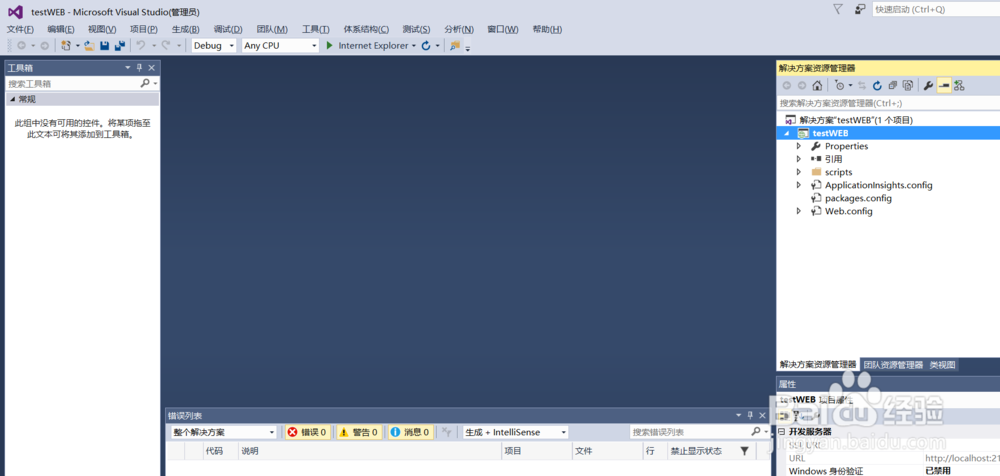Click the error list search magnifier icon
The width and height of the screenshot is (1000, 476).
[756, 432]
